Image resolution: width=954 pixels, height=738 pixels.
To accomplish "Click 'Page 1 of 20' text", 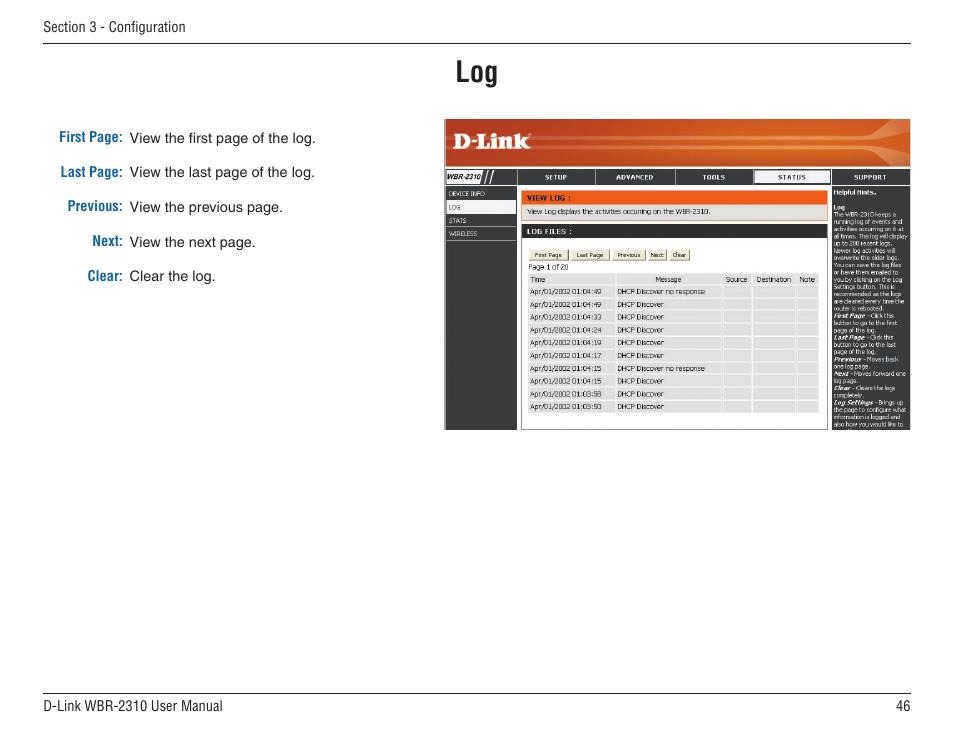I will point(548,267).
